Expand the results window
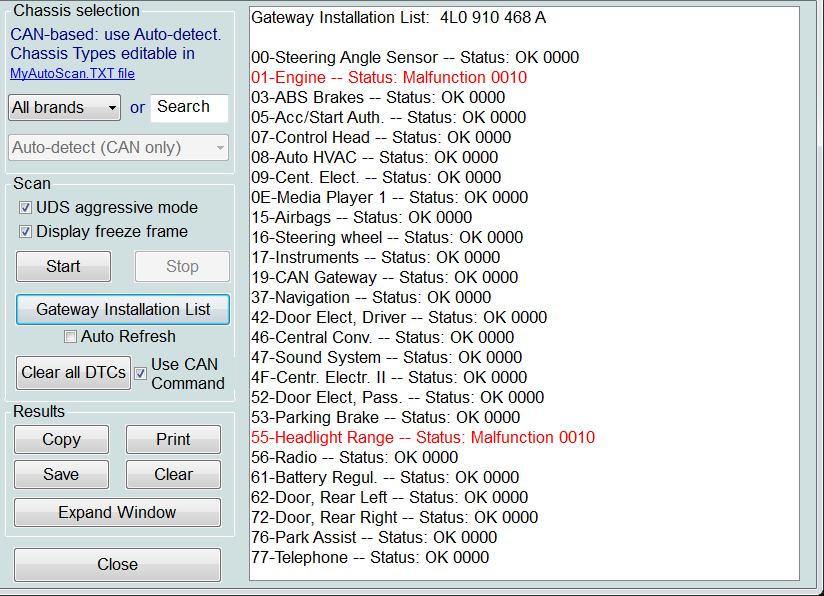Viewport: 824px width, 596px height. pos(117,512)
